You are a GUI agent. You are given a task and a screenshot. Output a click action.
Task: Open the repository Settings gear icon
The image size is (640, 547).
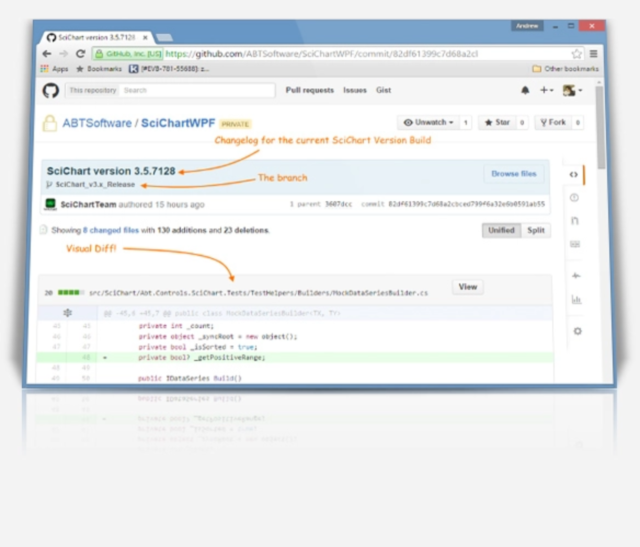pyautogui.click(x=576, y=331)
